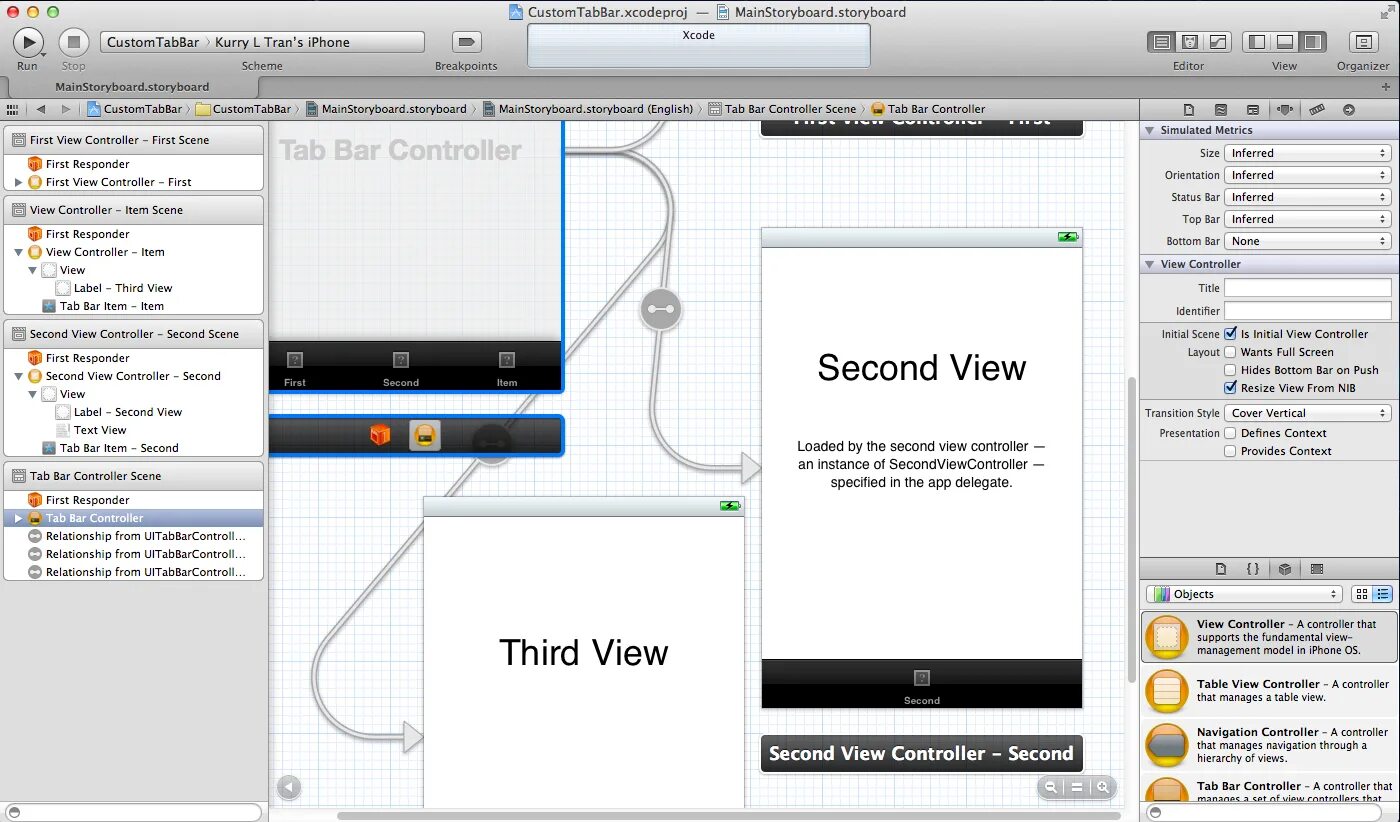Enable Provides Context checkbox

[1231, 451]
